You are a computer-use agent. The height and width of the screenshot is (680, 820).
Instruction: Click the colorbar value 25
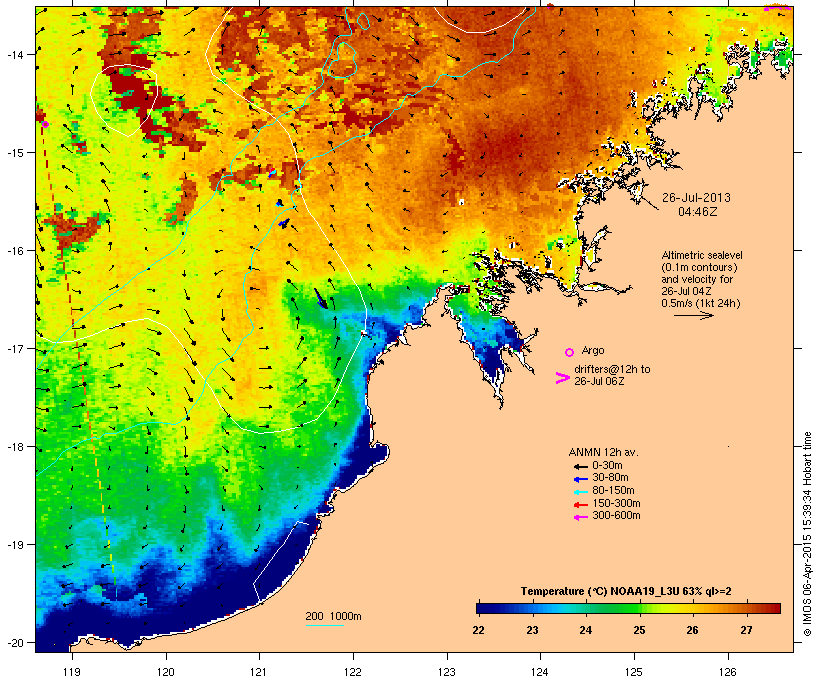coord(640,630)
